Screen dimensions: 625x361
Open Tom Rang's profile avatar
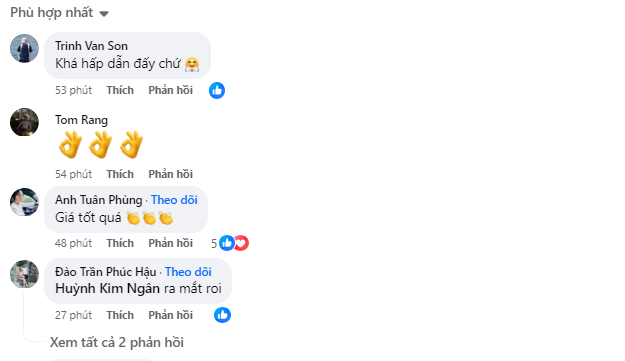(x=24, y=122)
